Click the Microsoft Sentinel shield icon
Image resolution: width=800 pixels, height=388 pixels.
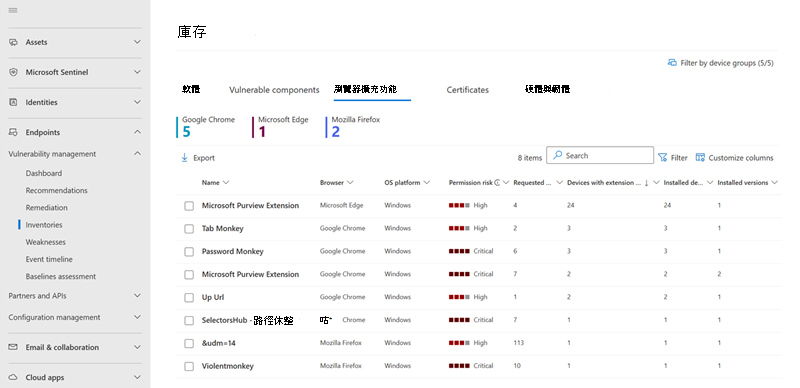click(x=13, y=72)
